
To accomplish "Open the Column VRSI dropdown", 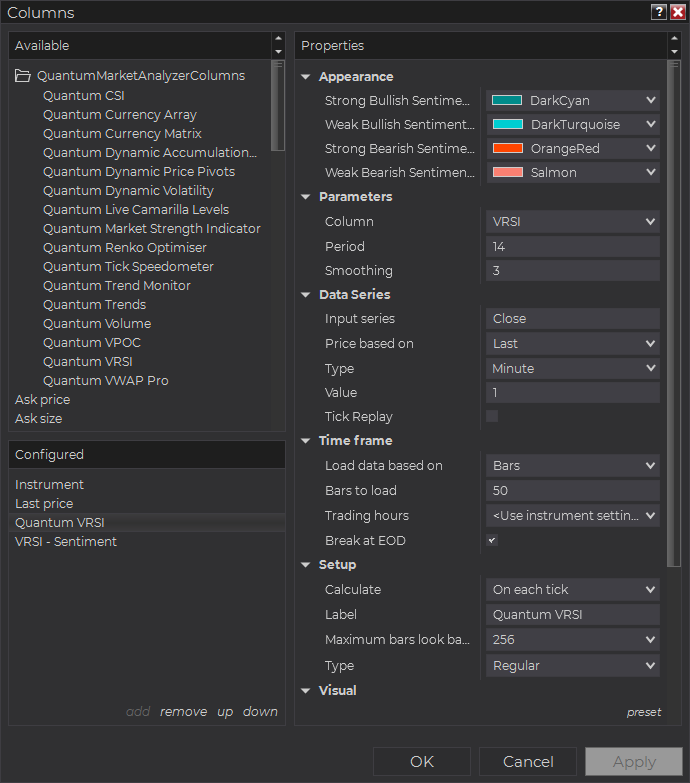I will [x=573, y=222].
